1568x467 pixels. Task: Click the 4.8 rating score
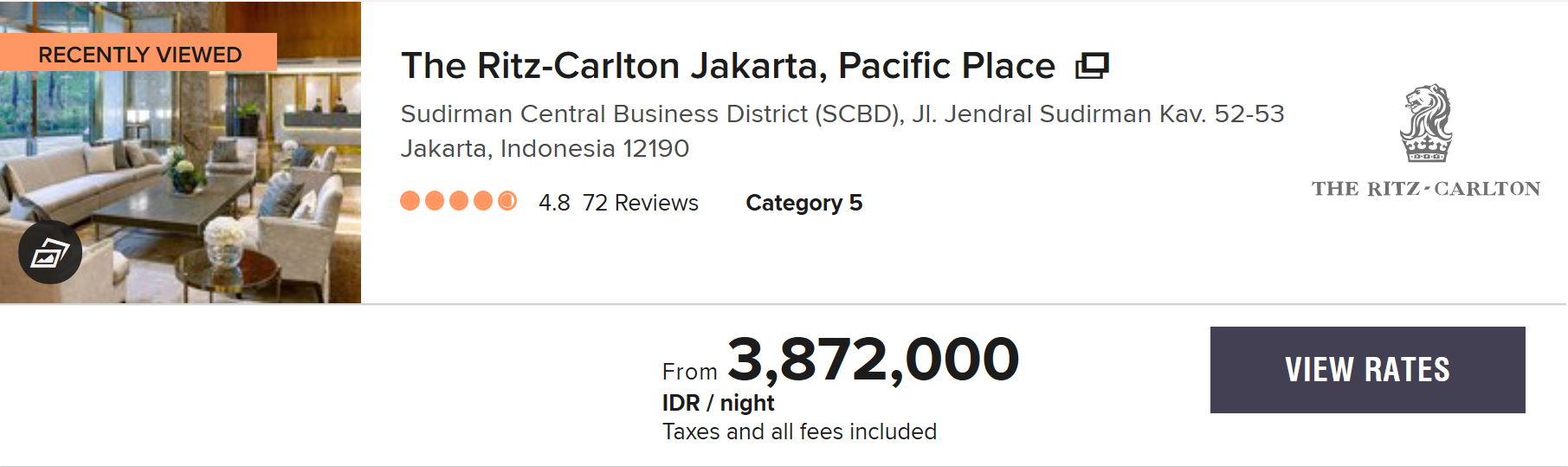[554, 203]
